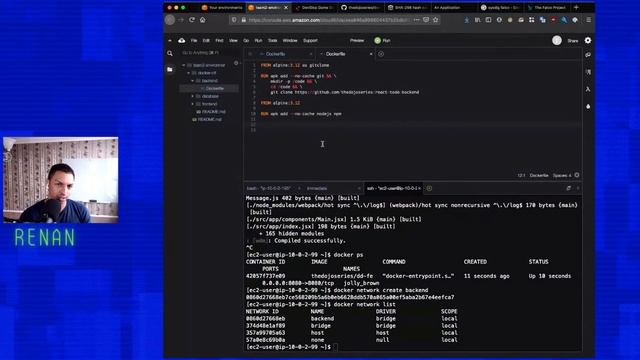Image resolution: width=640 pixels, height=360 pixels.
Task: Collapse the backend folder arrow
Action: click(x=193, y=81)
